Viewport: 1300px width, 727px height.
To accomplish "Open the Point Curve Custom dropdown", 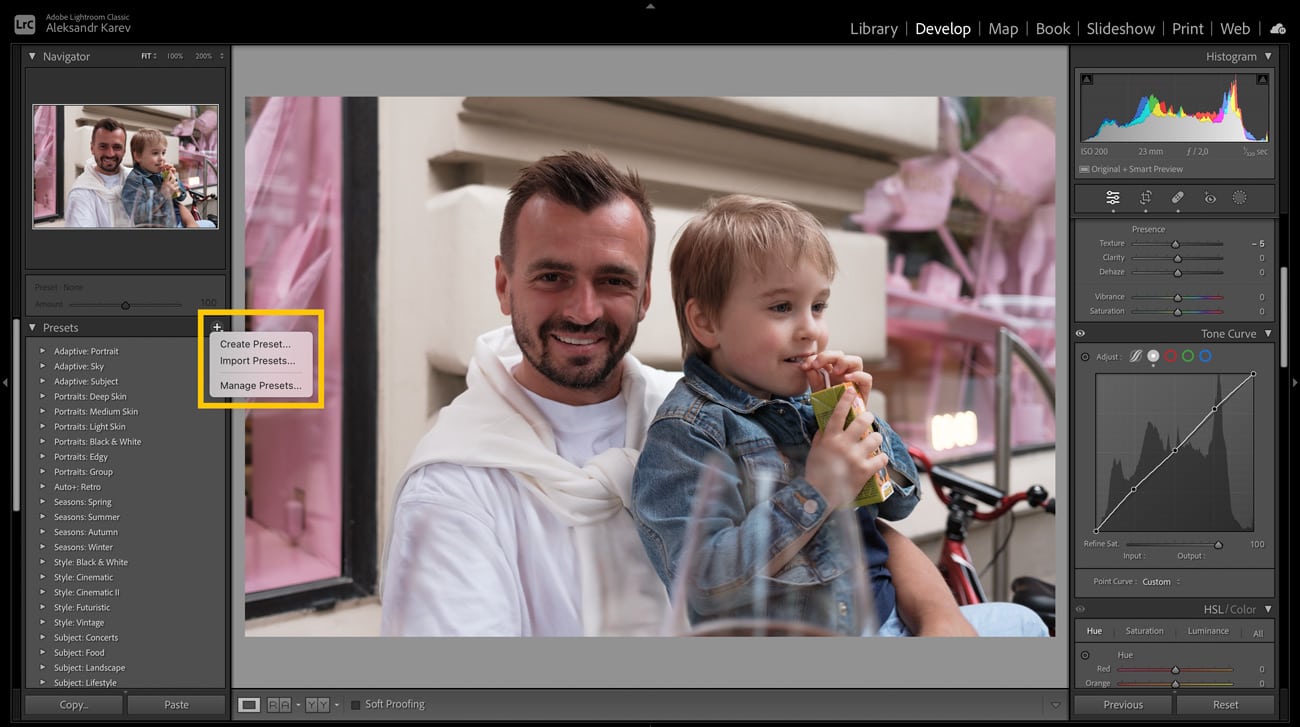I will pos(1161,582).
